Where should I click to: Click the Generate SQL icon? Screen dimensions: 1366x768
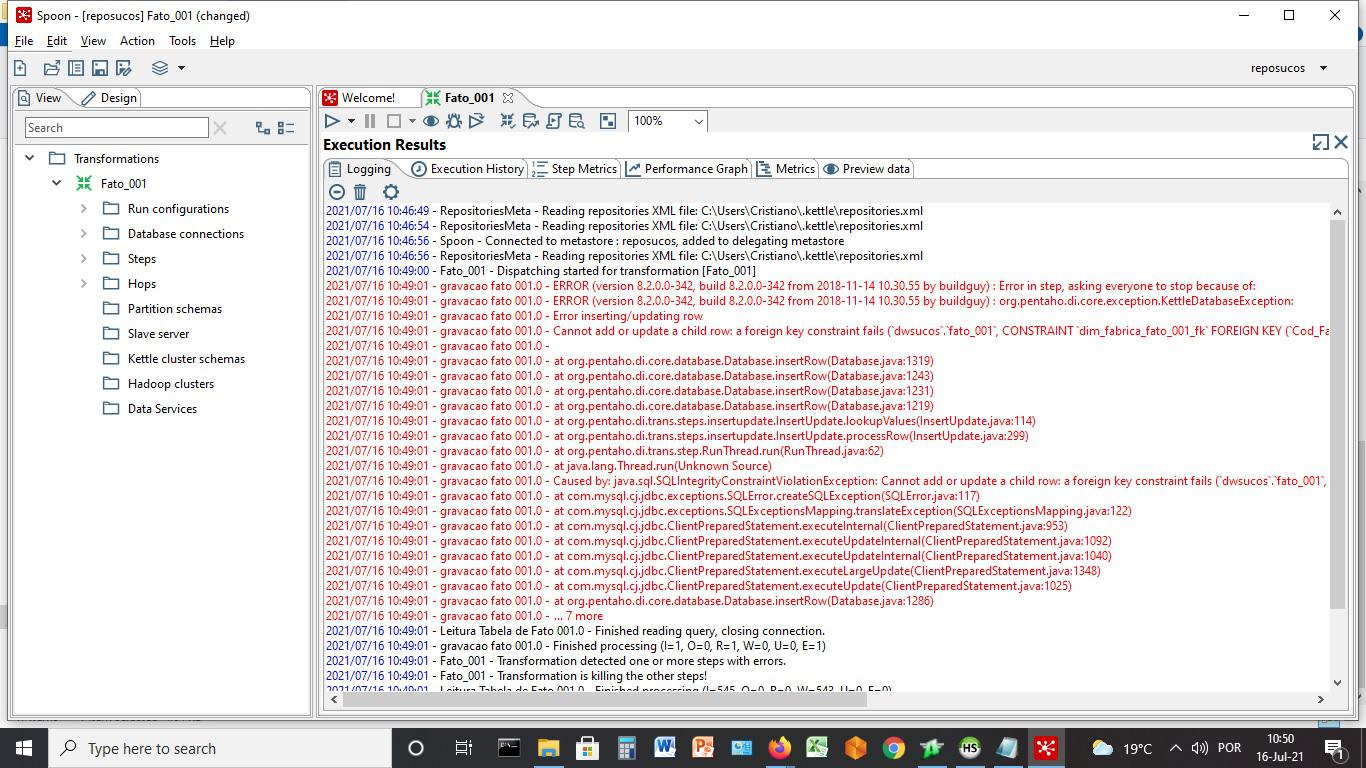click(554, 121)
